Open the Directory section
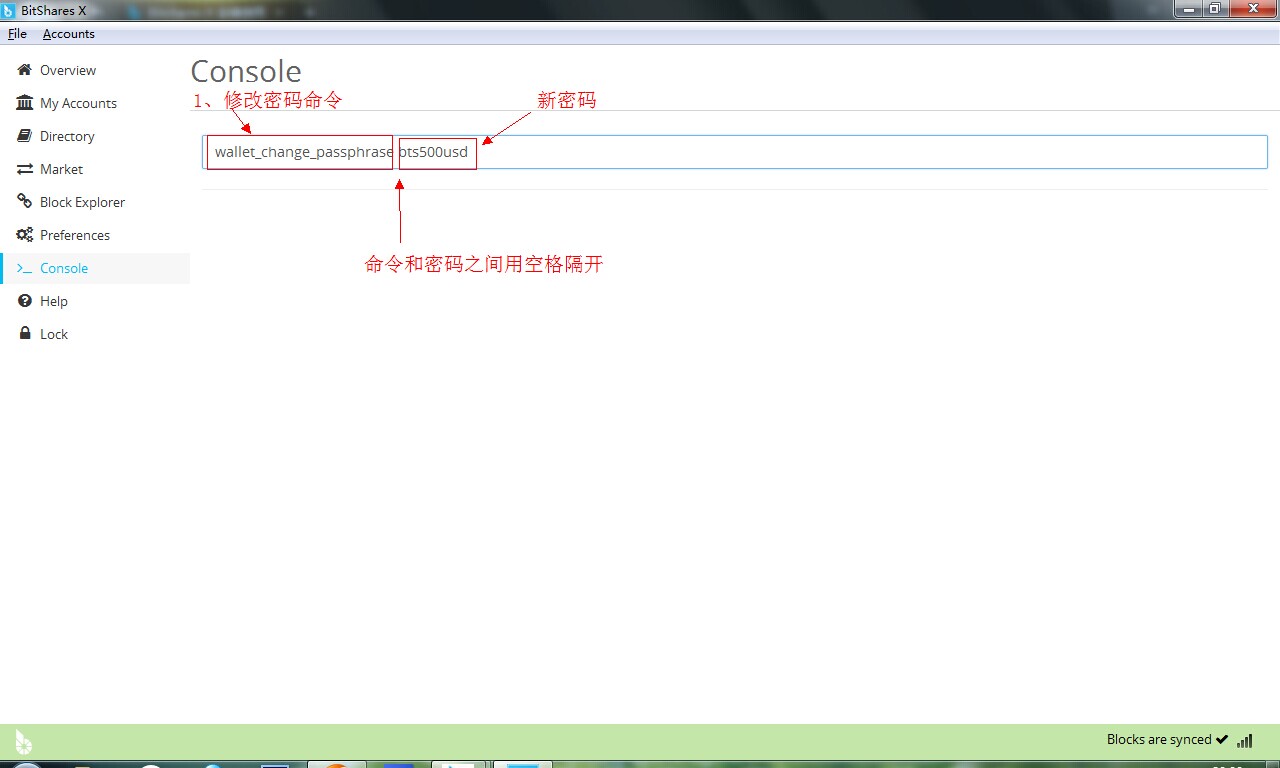Viewport: 1280px width, 768px height. click(67, 136)
